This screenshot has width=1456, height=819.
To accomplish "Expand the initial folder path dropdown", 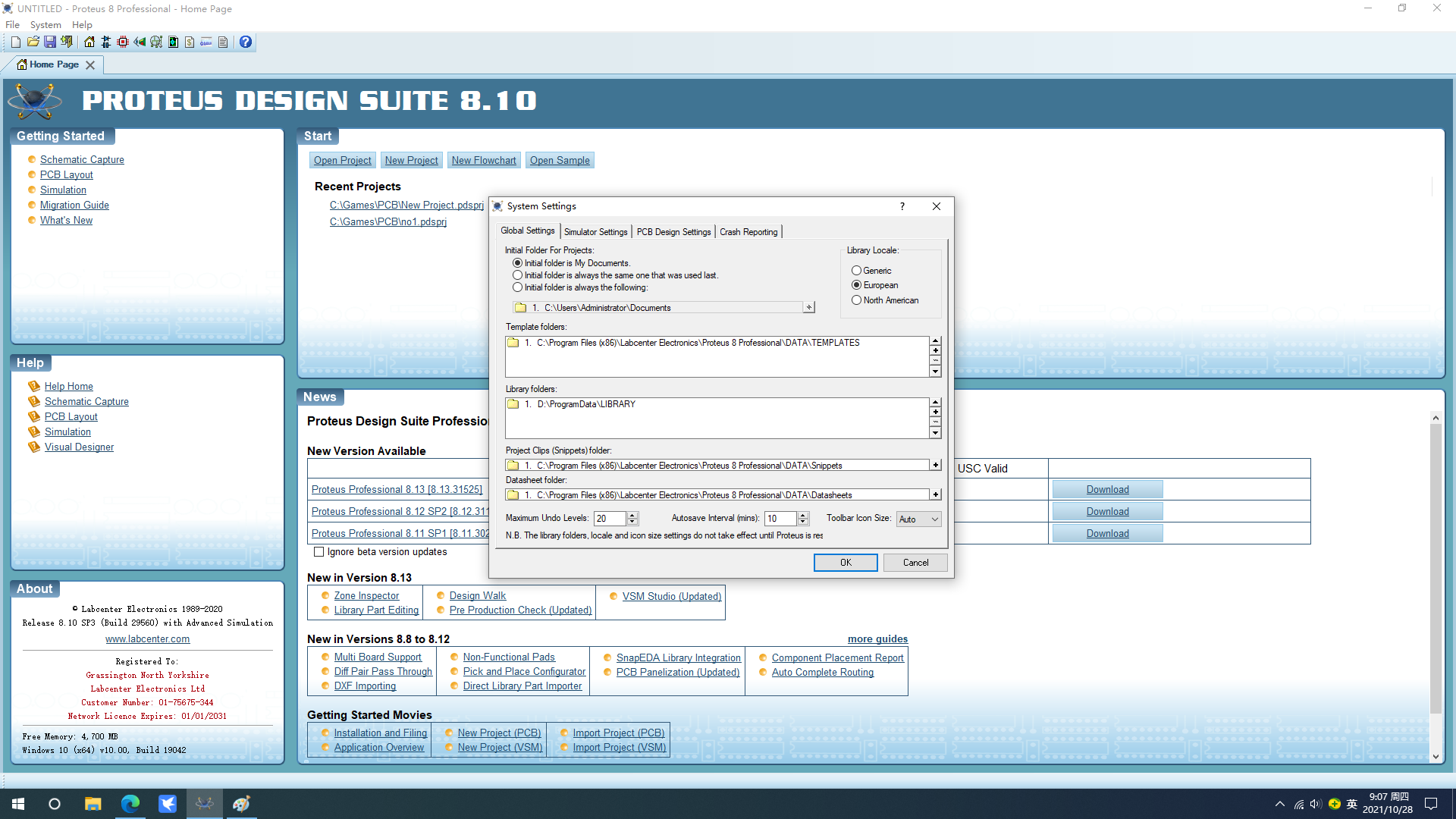I will [809, 308].
